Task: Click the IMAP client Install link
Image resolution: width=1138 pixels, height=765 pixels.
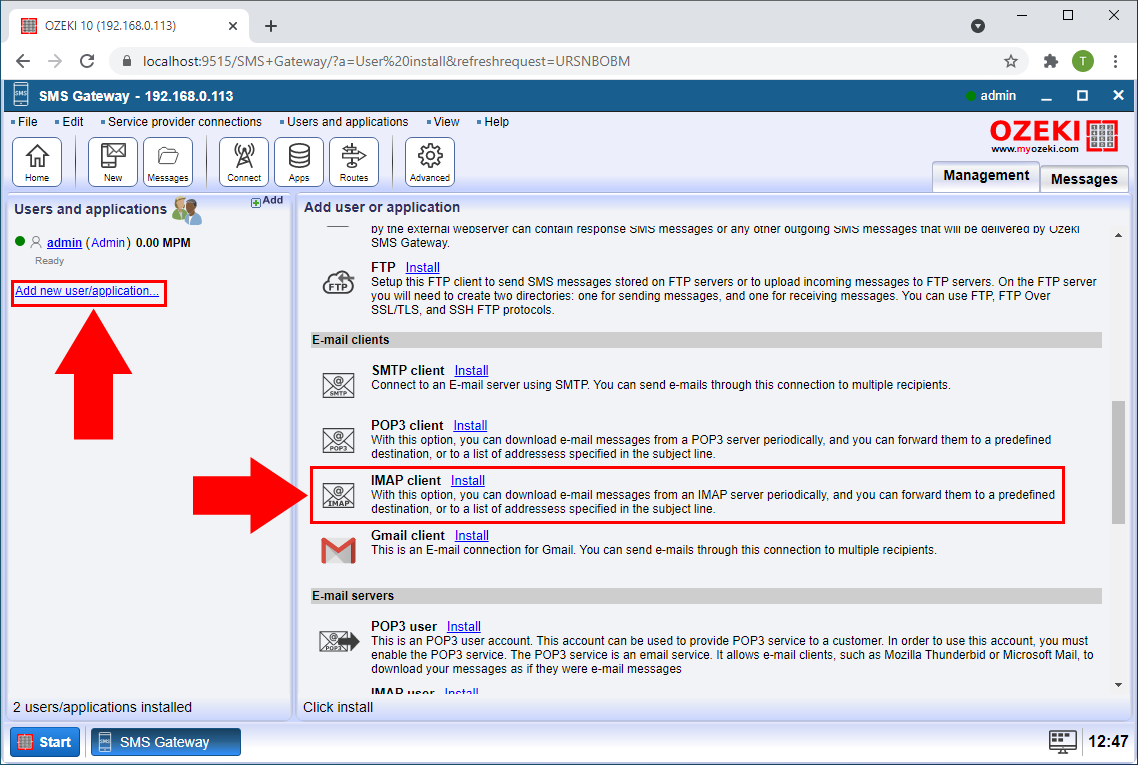Action: (467, 480)
